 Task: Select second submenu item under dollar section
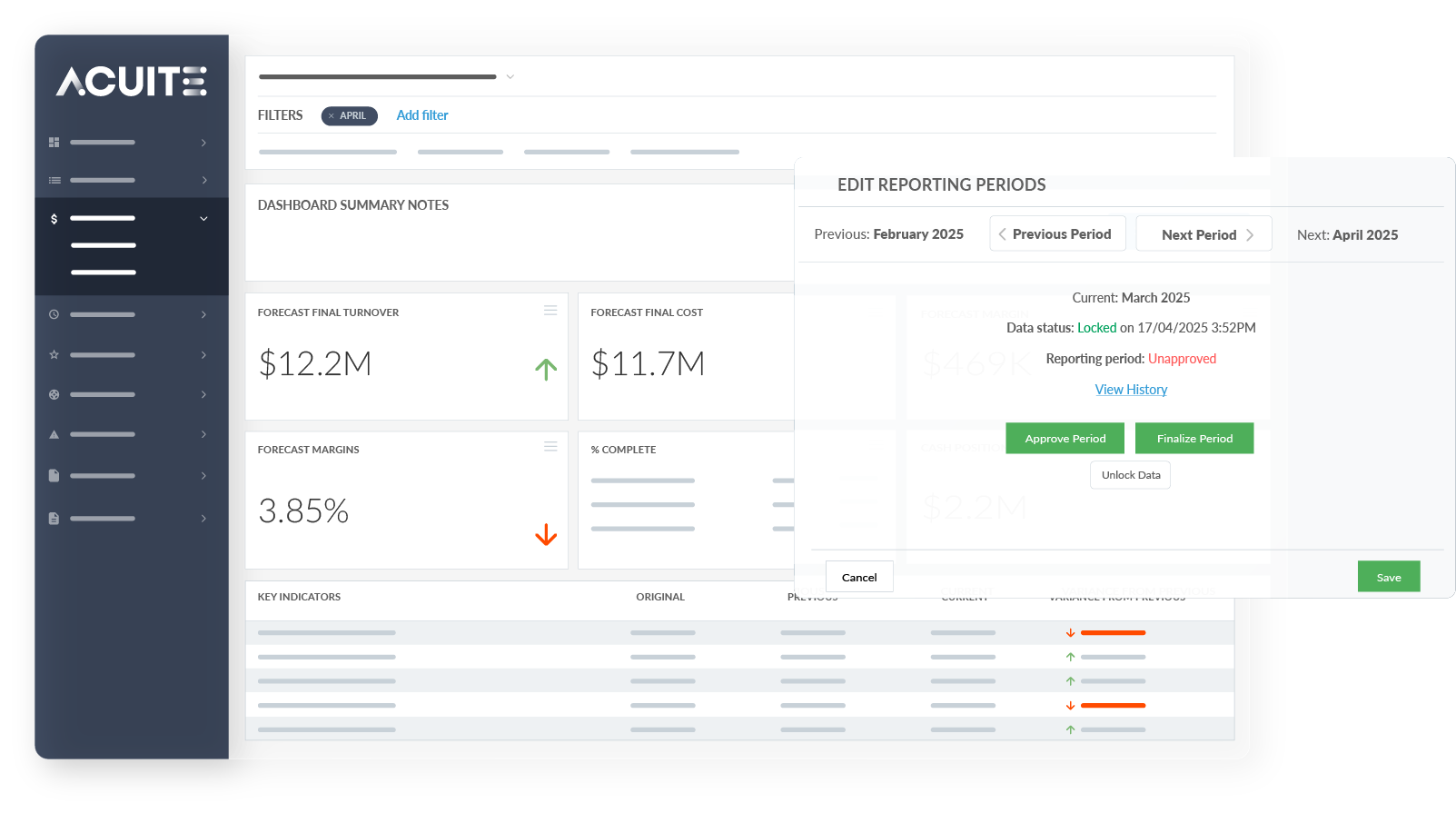[104, 273]
